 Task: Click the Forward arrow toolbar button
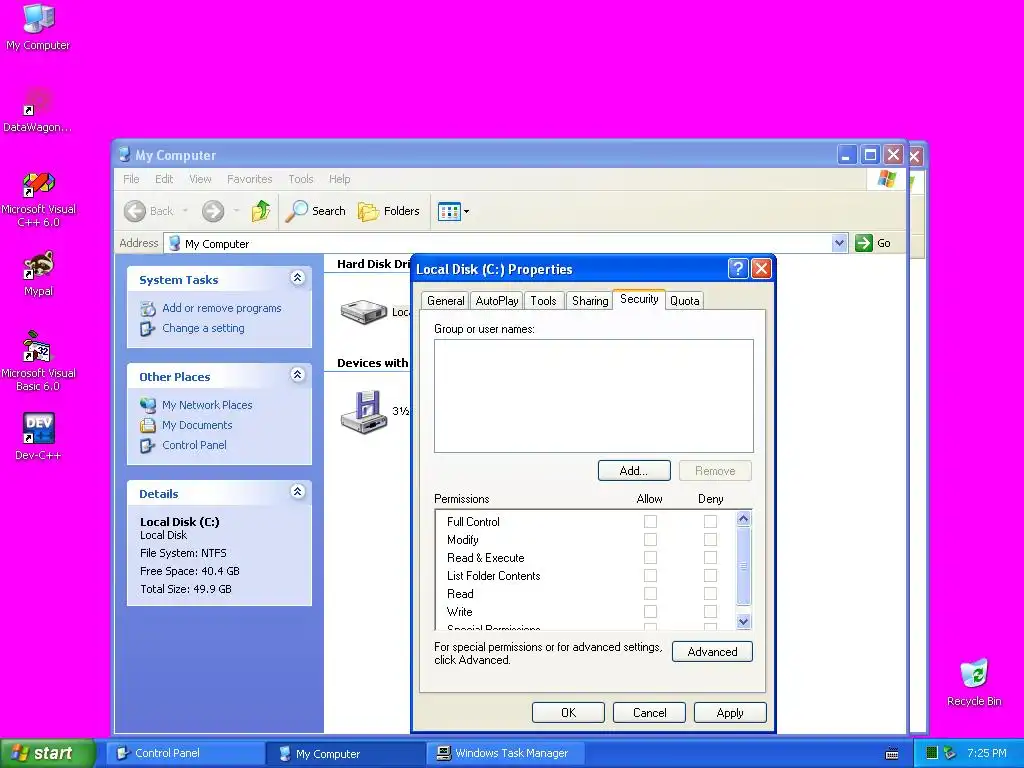(x=213, y=211)
